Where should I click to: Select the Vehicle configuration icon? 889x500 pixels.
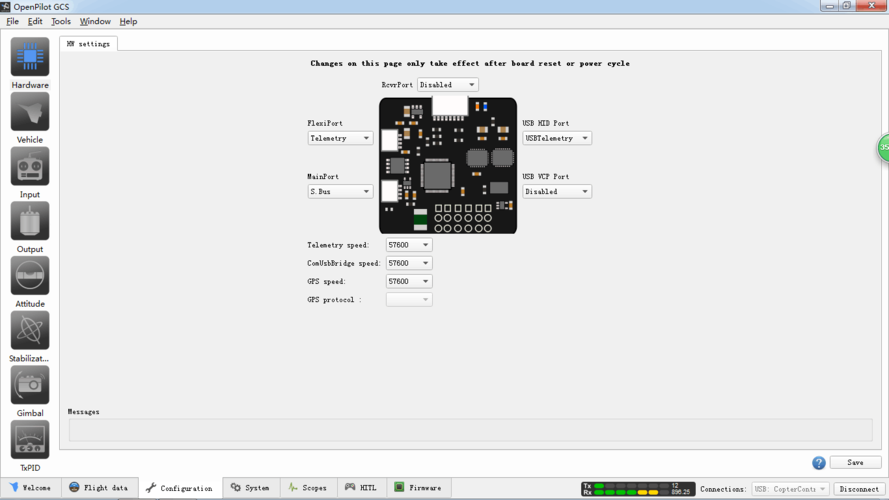click(29, 112)
